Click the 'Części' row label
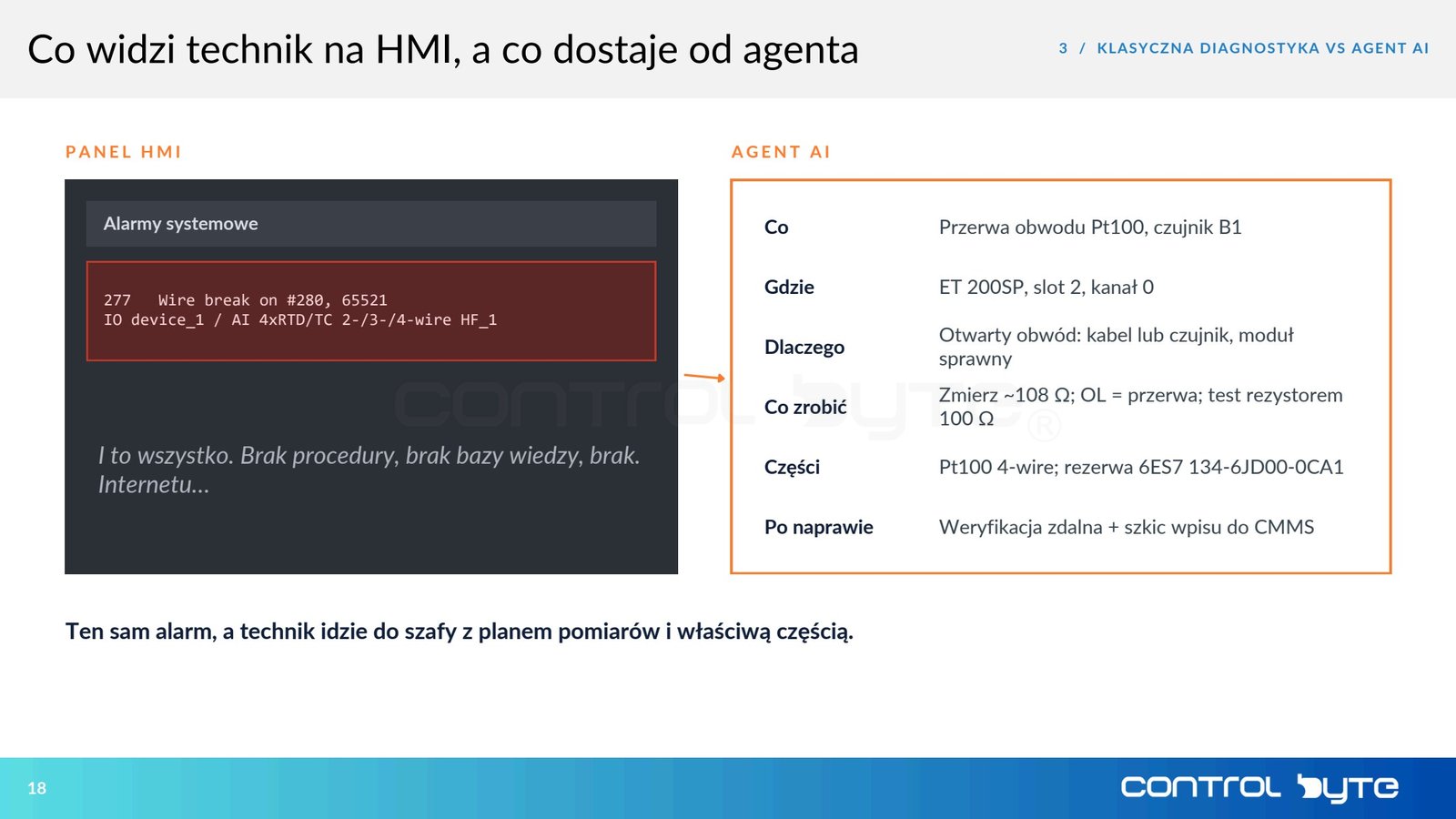This screenshot has height=819, width=1456. coord(792,468)
